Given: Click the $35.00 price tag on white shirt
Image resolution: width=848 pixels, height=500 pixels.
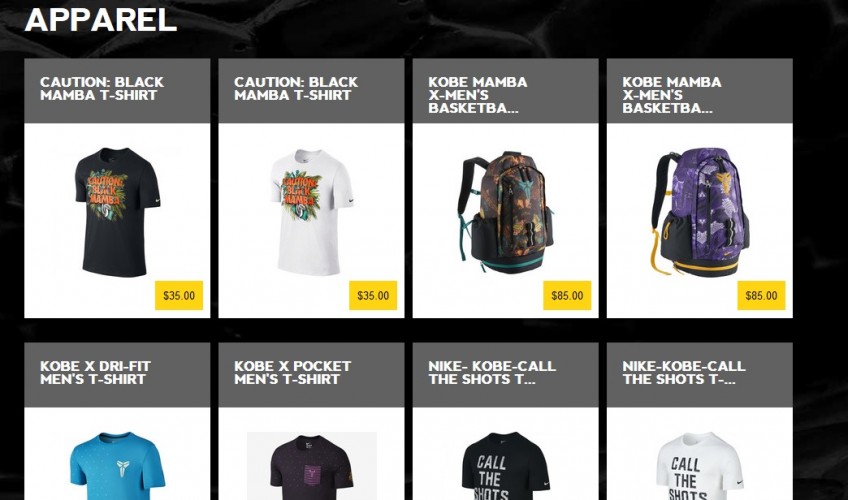Looking at the screenshot, I should 373,295.
